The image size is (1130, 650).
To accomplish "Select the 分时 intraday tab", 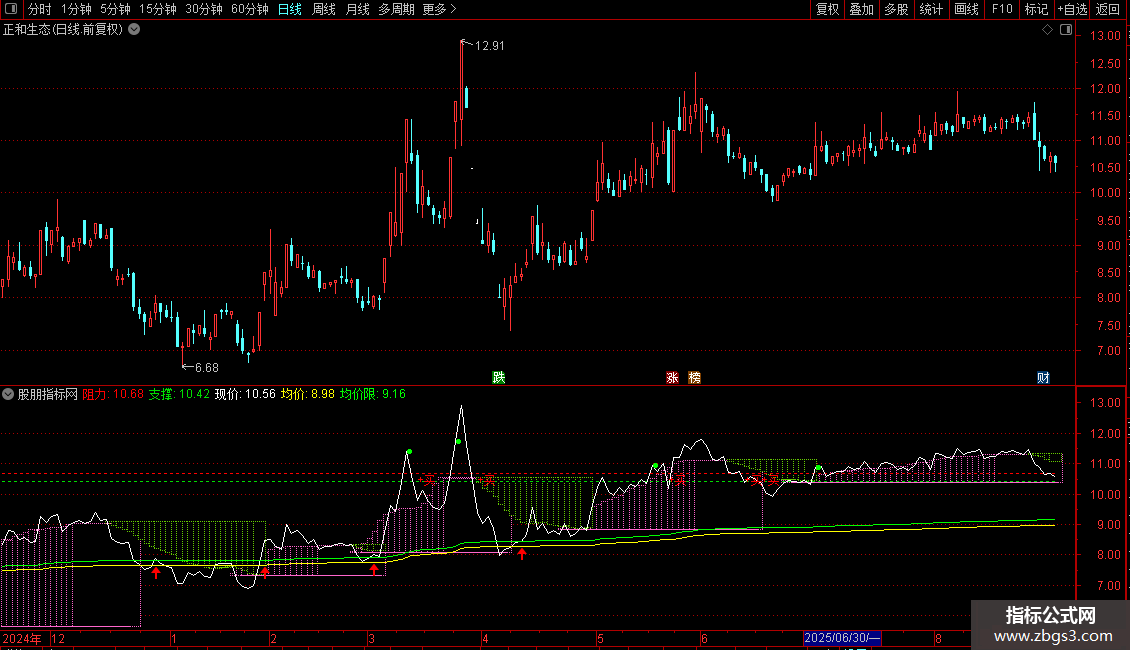I will 40,9.
